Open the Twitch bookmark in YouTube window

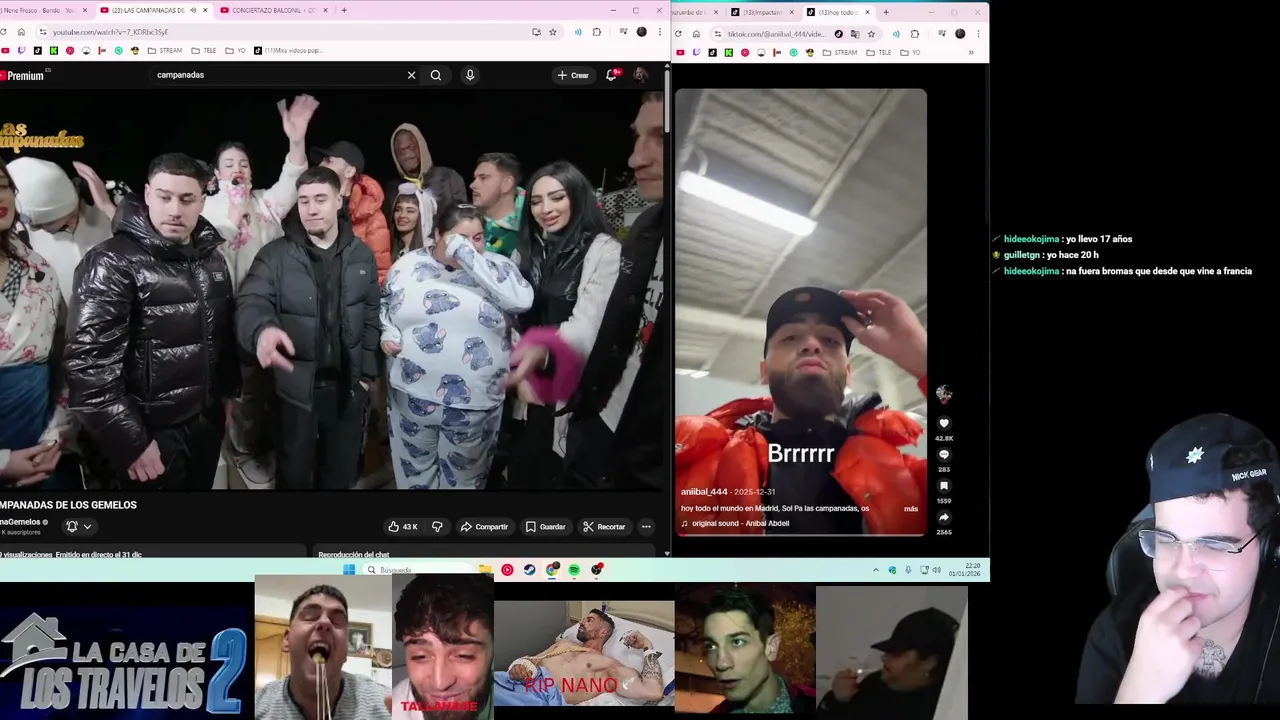tap(21, 51)
